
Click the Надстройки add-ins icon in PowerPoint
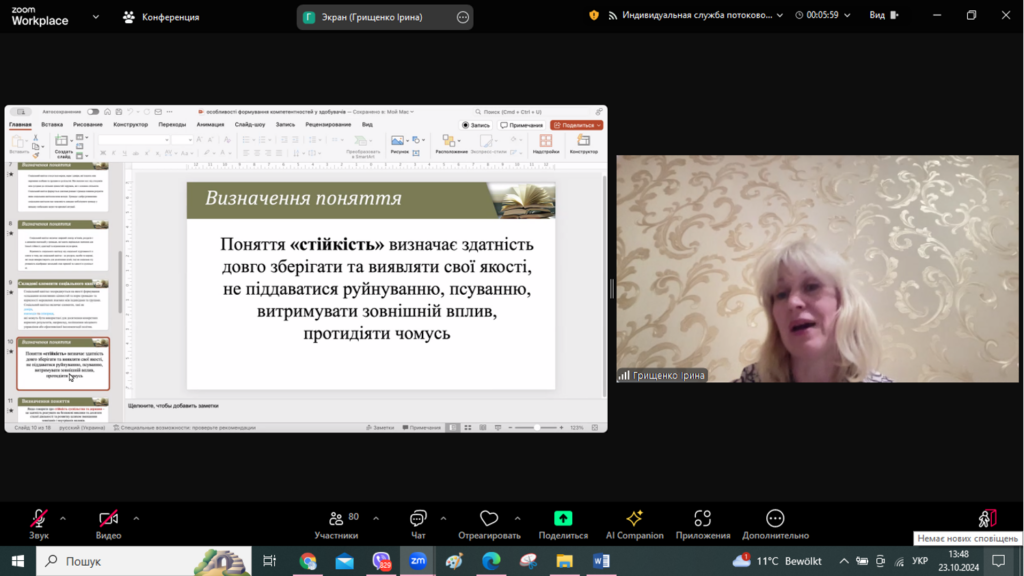point(545,141)
